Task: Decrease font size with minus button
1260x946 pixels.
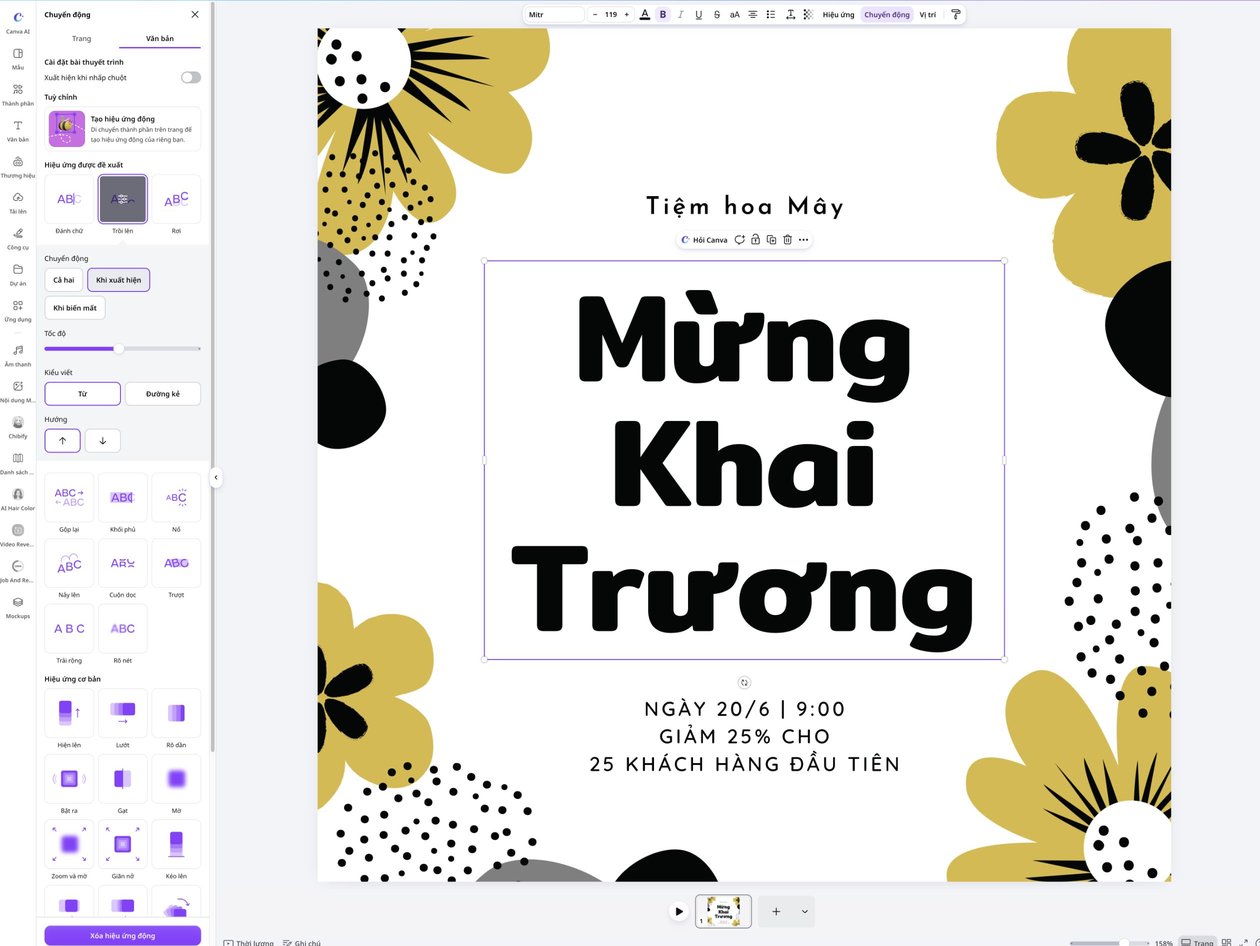Action: [595, 15]
